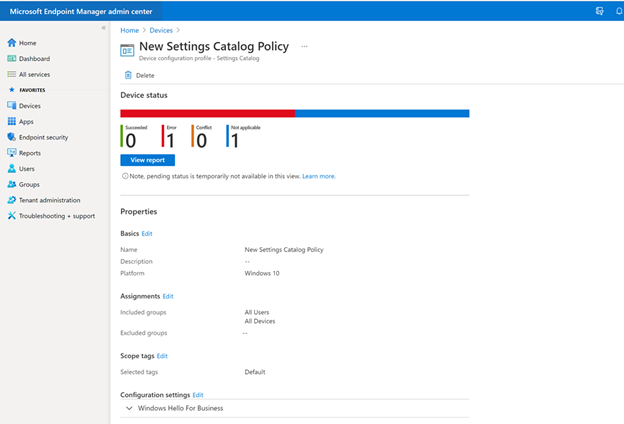Viewport: 624px width, 424px height.
Task: Click the Device status heading
Action: (x=144, y=95)
